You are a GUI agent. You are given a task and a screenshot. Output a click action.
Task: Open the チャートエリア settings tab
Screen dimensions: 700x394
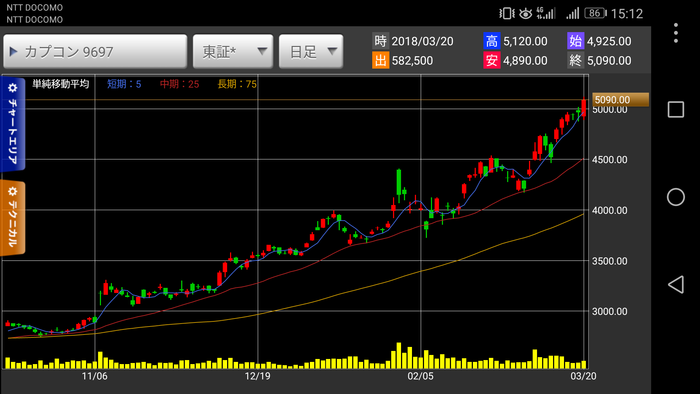point(12,124)
